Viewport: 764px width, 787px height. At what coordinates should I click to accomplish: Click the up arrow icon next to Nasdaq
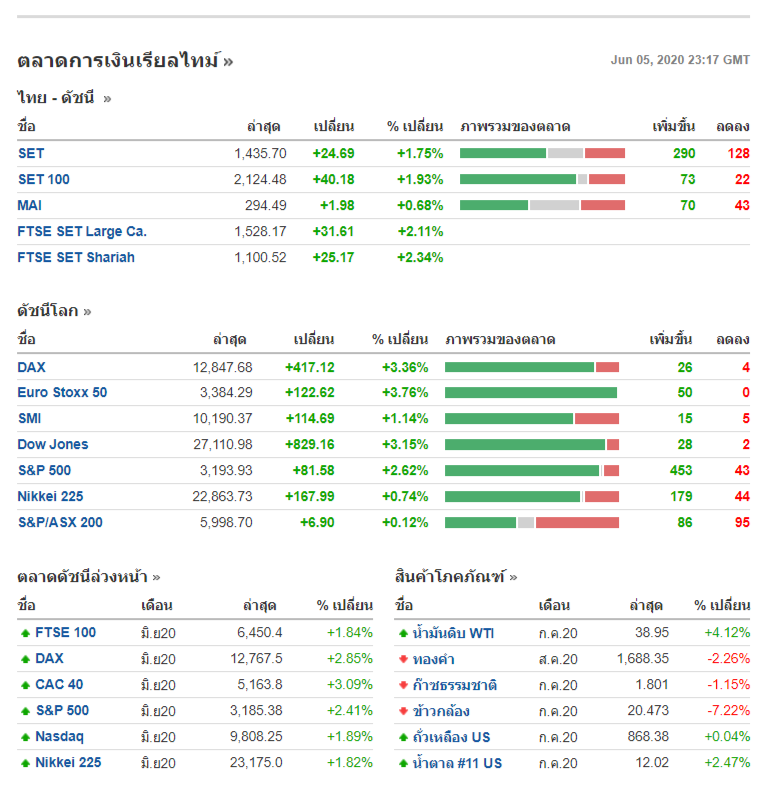tap(25, 737)
